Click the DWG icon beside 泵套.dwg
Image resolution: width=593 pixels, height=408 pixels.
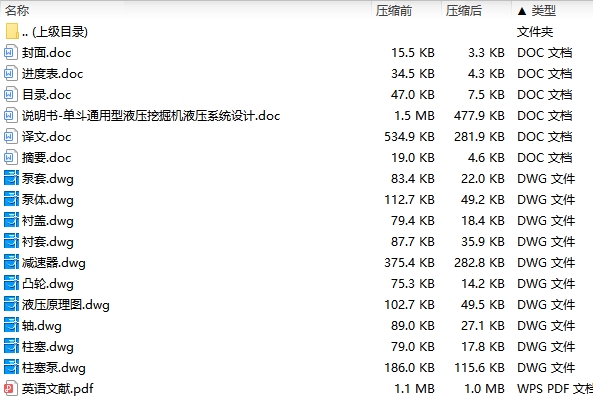click(x=11, y=178)
